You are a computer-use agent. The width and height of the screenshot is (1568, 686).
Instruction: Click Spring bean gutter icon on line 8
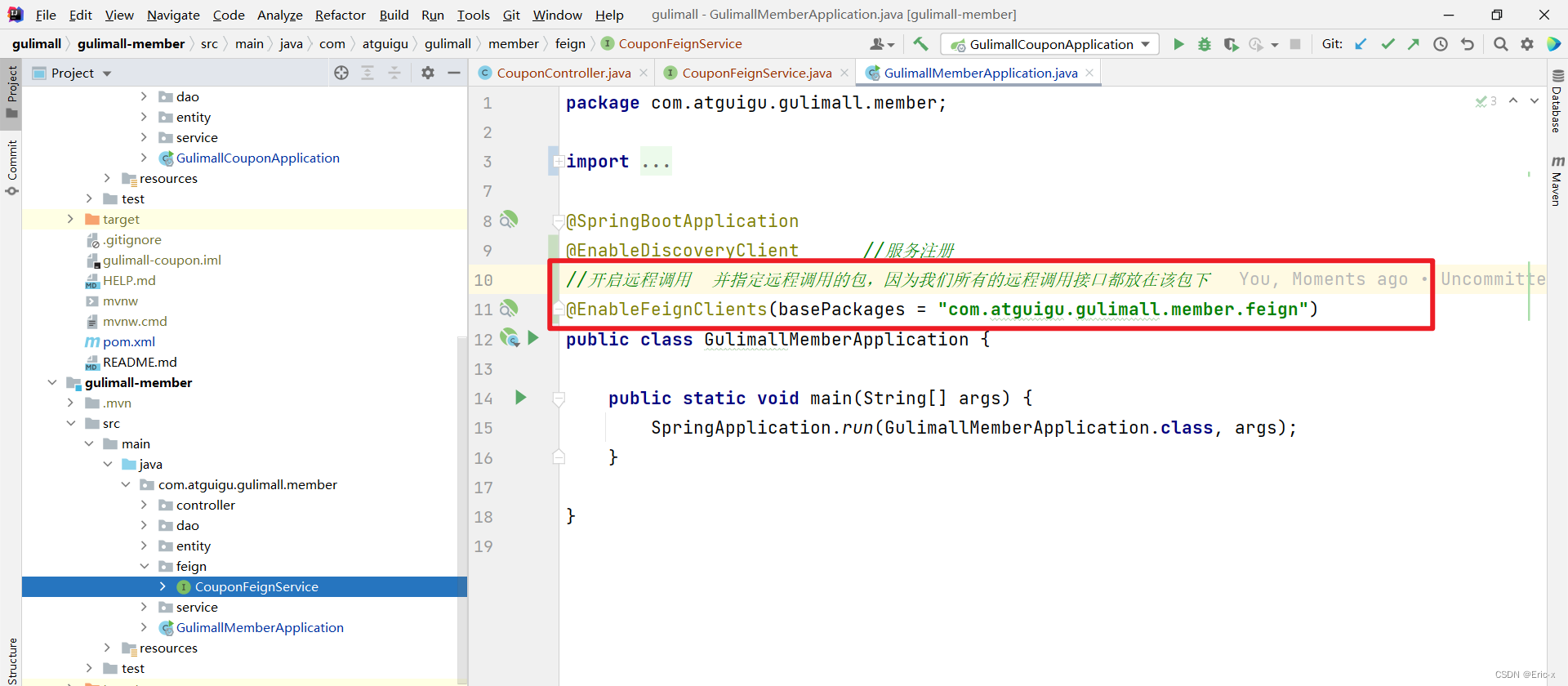click(508, 220)
